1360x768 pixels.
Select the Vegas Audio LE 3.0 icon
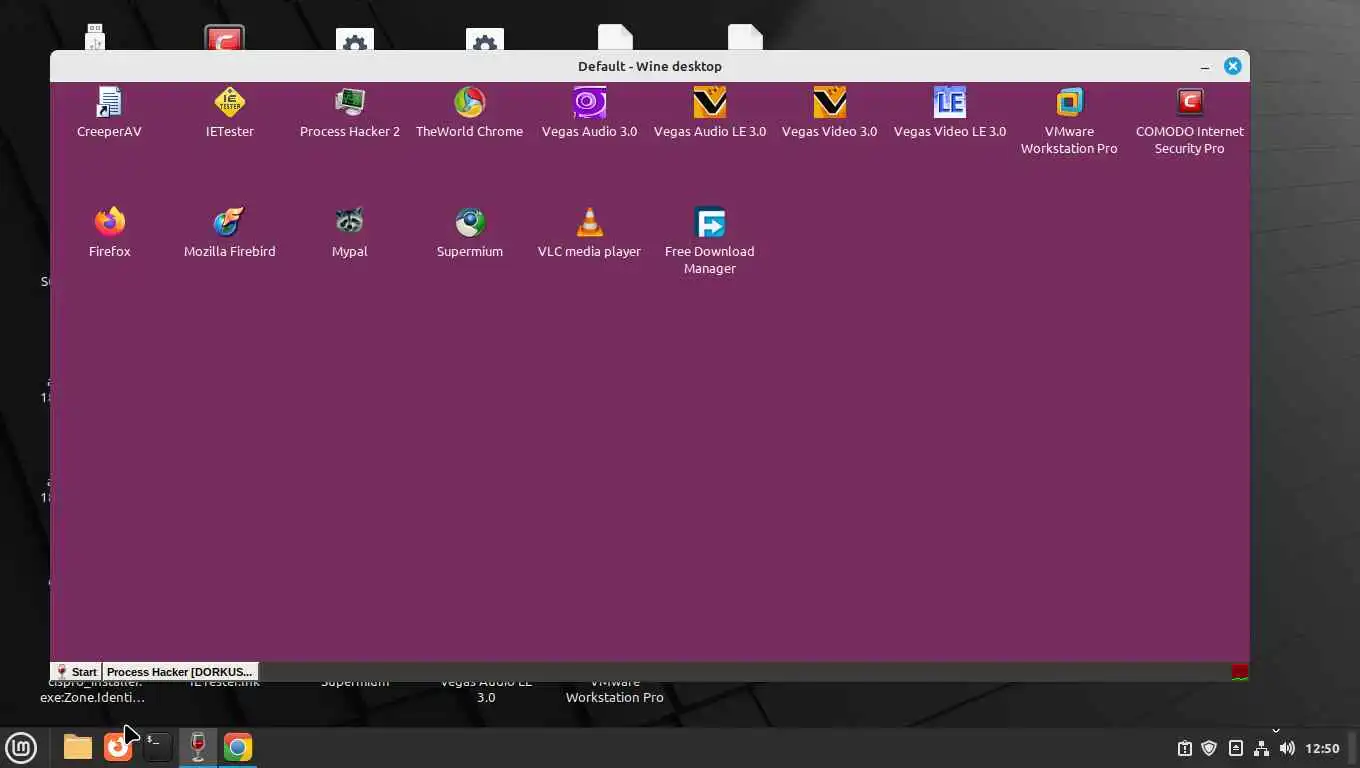[710, 103]
